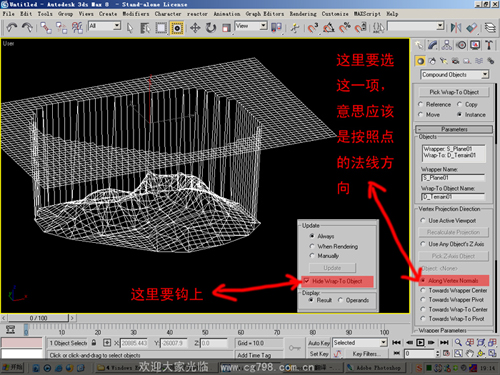500x375 pixels.
Task: Select the Bind to Space Warp tool
Action: (x=77, y=28)
